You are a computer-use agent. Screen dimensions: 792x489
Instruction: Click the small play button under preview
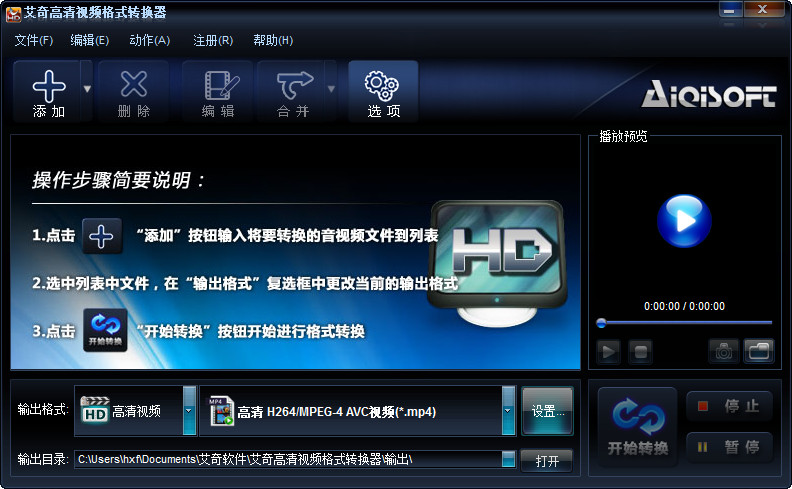click(609, 351)
